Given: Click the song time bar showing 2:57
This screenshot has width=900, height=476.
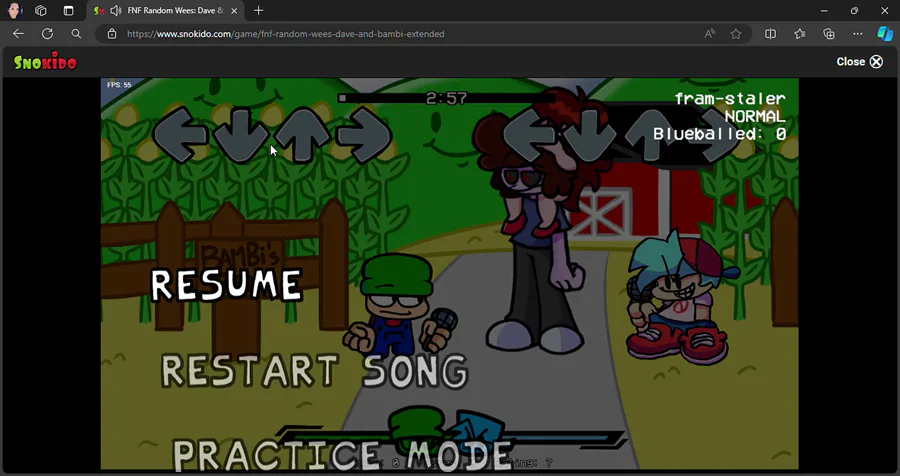Looking at the screenshot, I should tap(446, 98).
